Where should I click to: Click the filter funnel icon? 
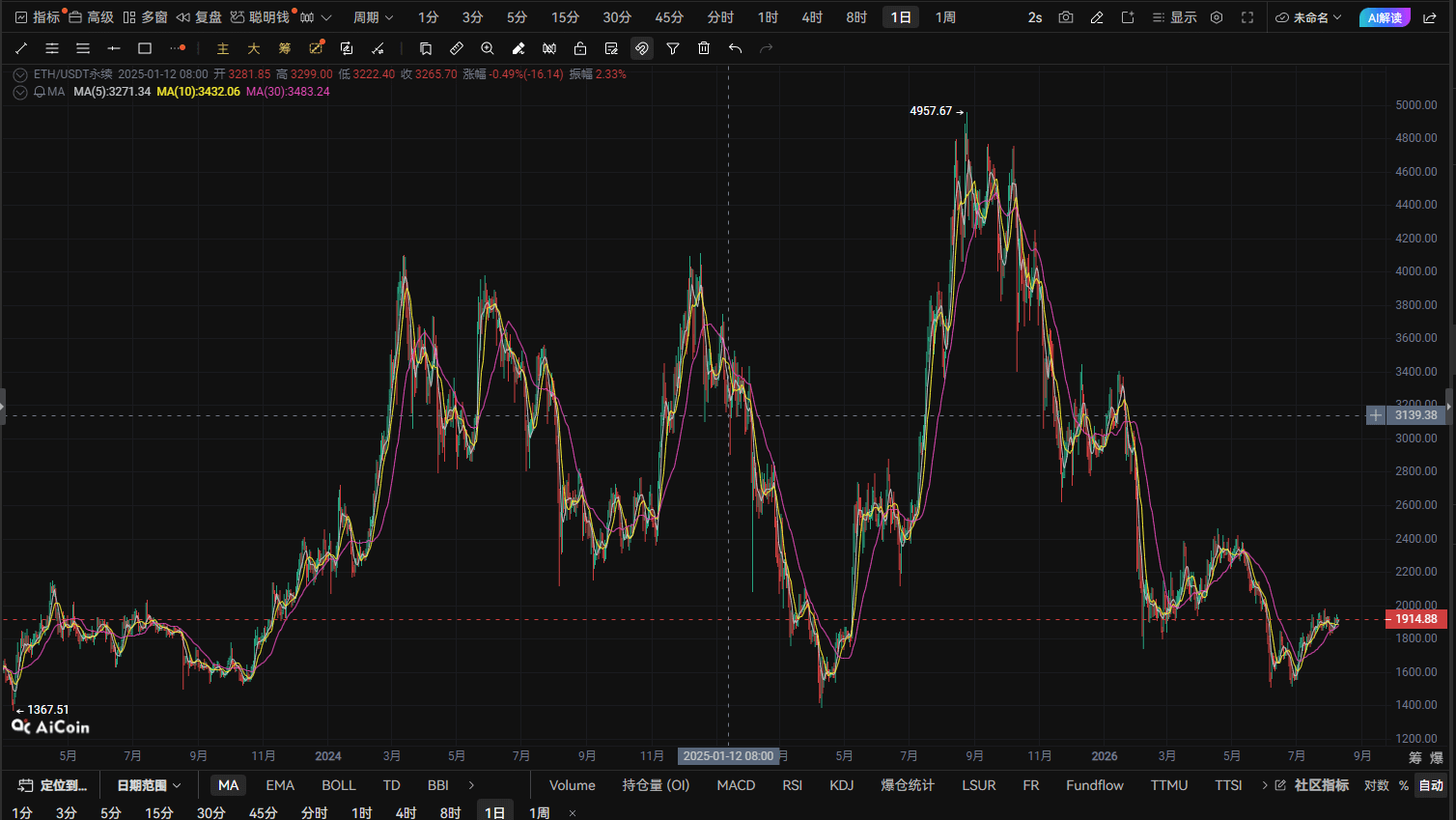click(673, 48)
